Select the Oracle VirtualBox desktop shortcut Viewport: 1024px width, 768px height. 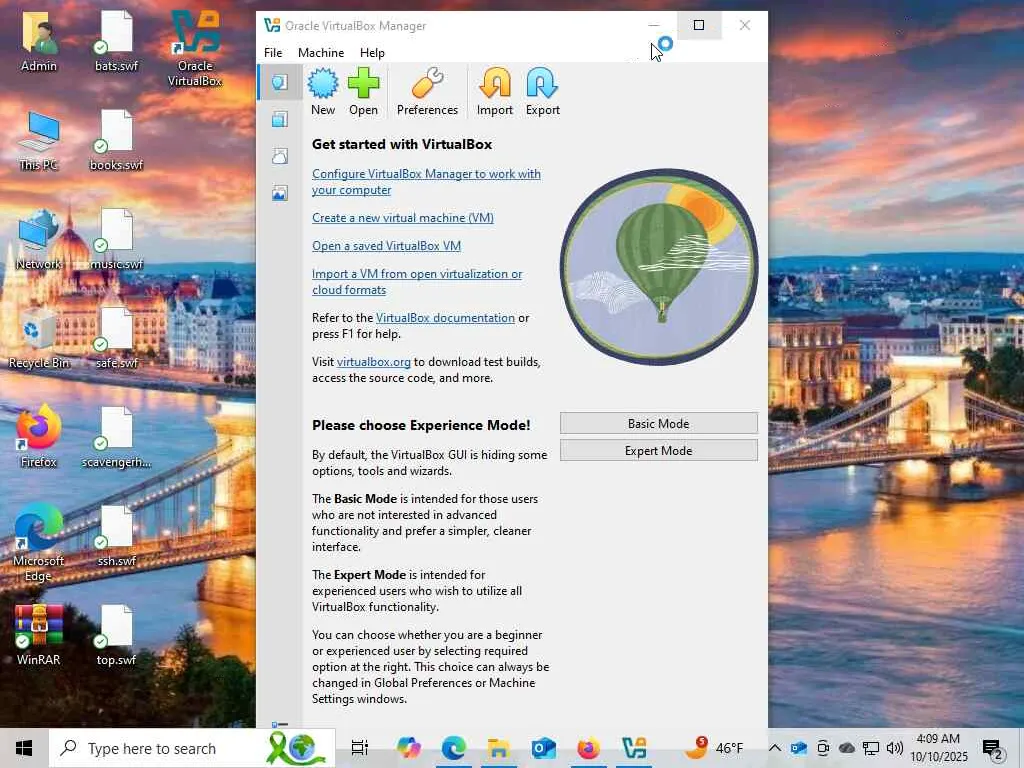(x=195, y=50)
